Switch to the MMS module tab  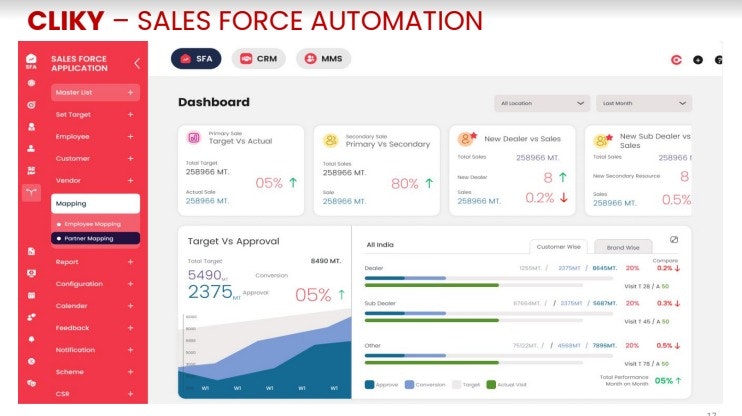(x=324, y=59)
